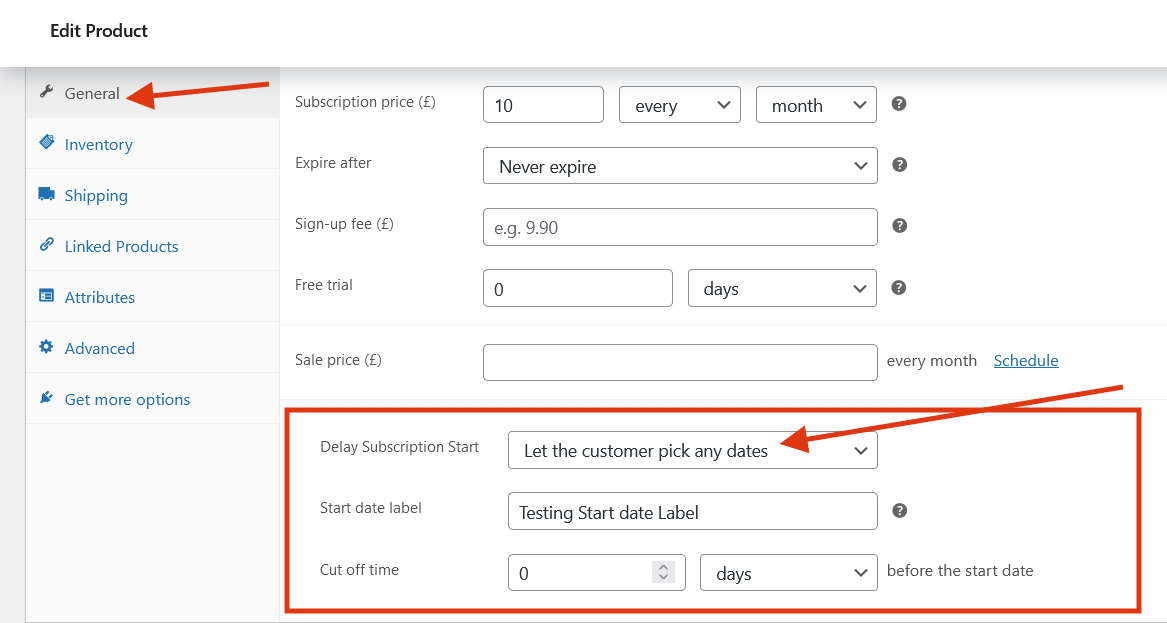Select the Attributes panel icon
Image resolution: width=1167 pixels, height=623 pixels.
click(46, 297)
